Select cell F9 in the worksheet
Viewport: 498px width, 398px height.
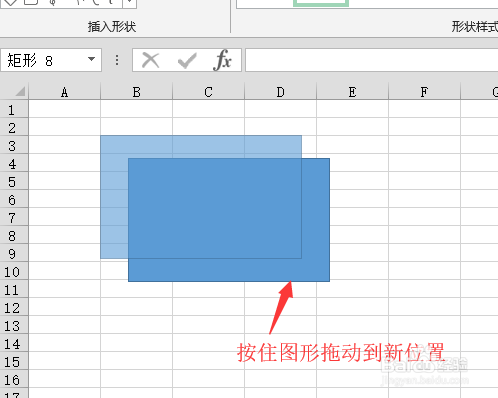click(x=424, y=253)
